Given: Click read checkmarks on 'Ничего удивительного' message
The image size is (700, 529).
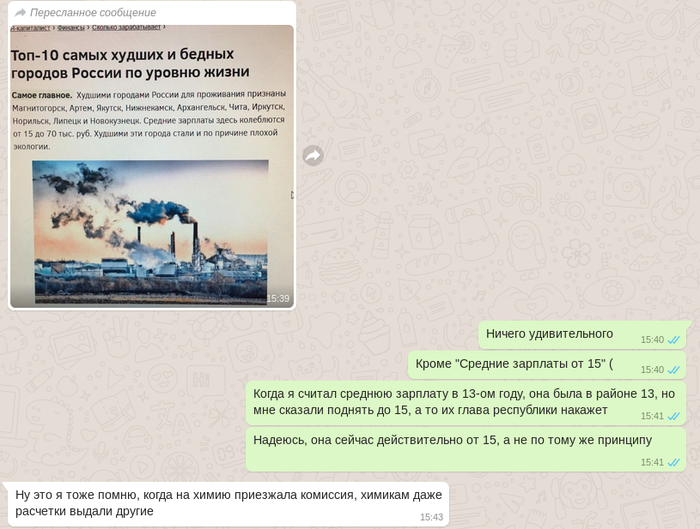Looking at the screenshot, I should click(x=674, y=340).
